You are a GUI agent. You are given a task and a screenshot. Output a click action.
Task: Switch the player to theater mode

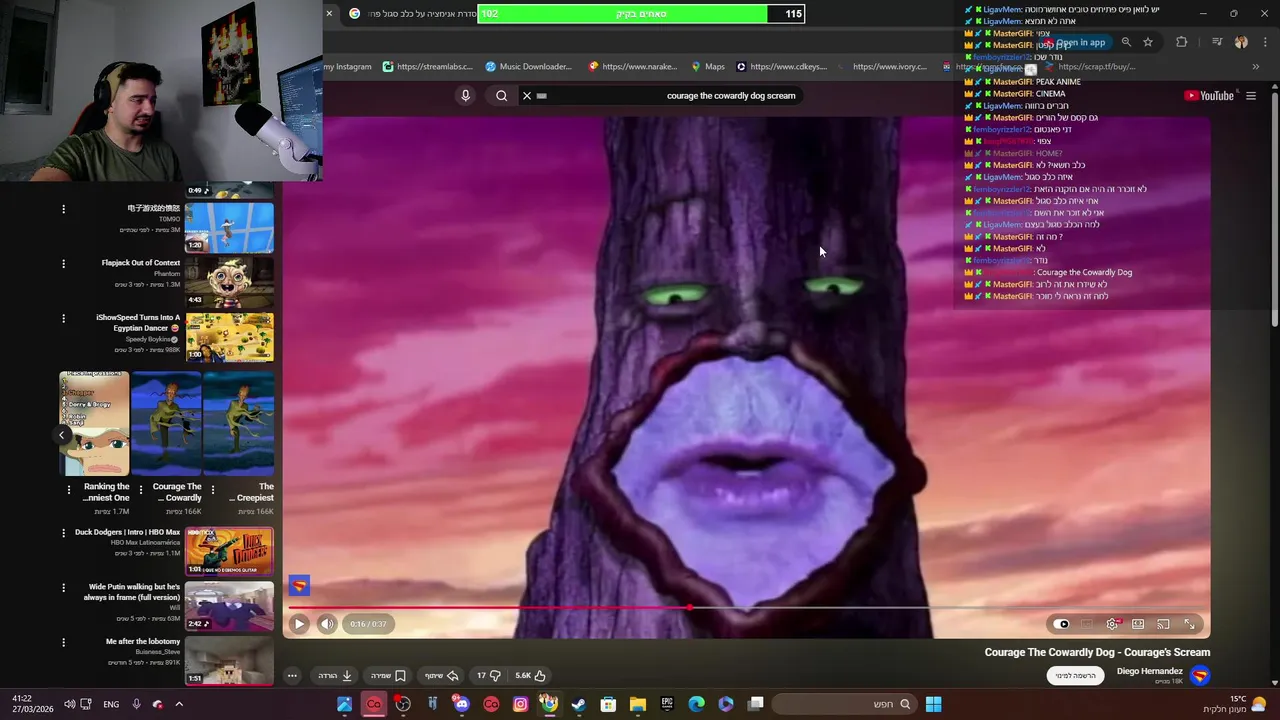point(1138,624)
